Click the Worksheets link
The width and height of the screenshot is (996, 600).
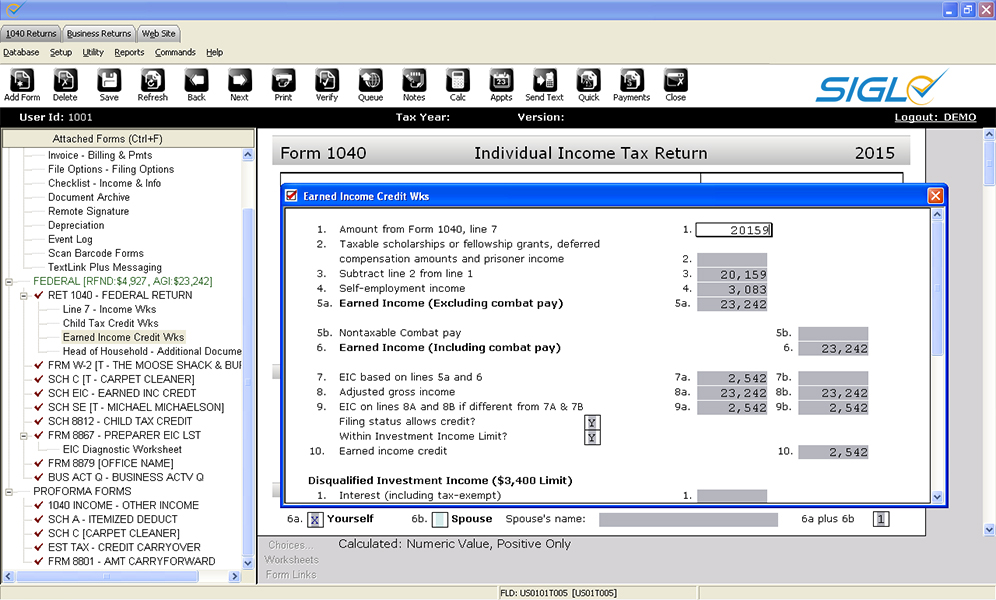coord(292,559)
